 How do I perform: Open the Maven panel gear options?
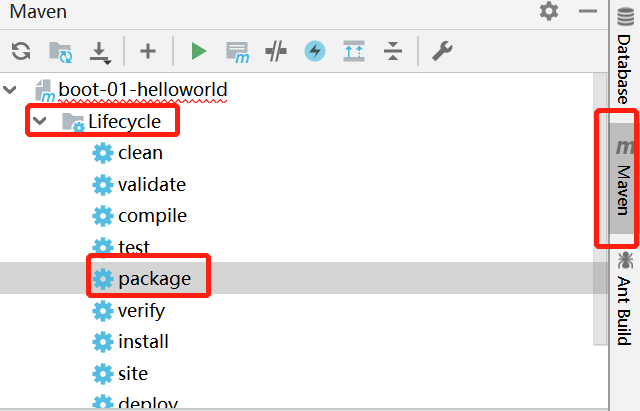coord(549,12)
